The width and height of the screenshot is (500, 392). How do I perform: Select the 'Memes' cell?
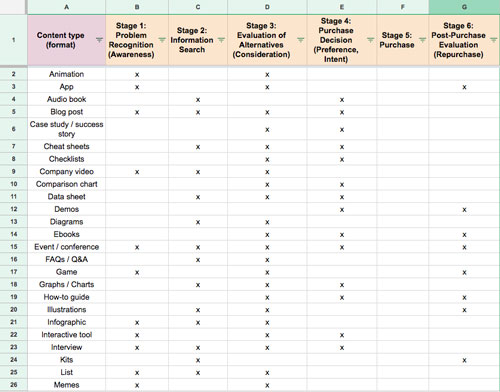point(66,385)
